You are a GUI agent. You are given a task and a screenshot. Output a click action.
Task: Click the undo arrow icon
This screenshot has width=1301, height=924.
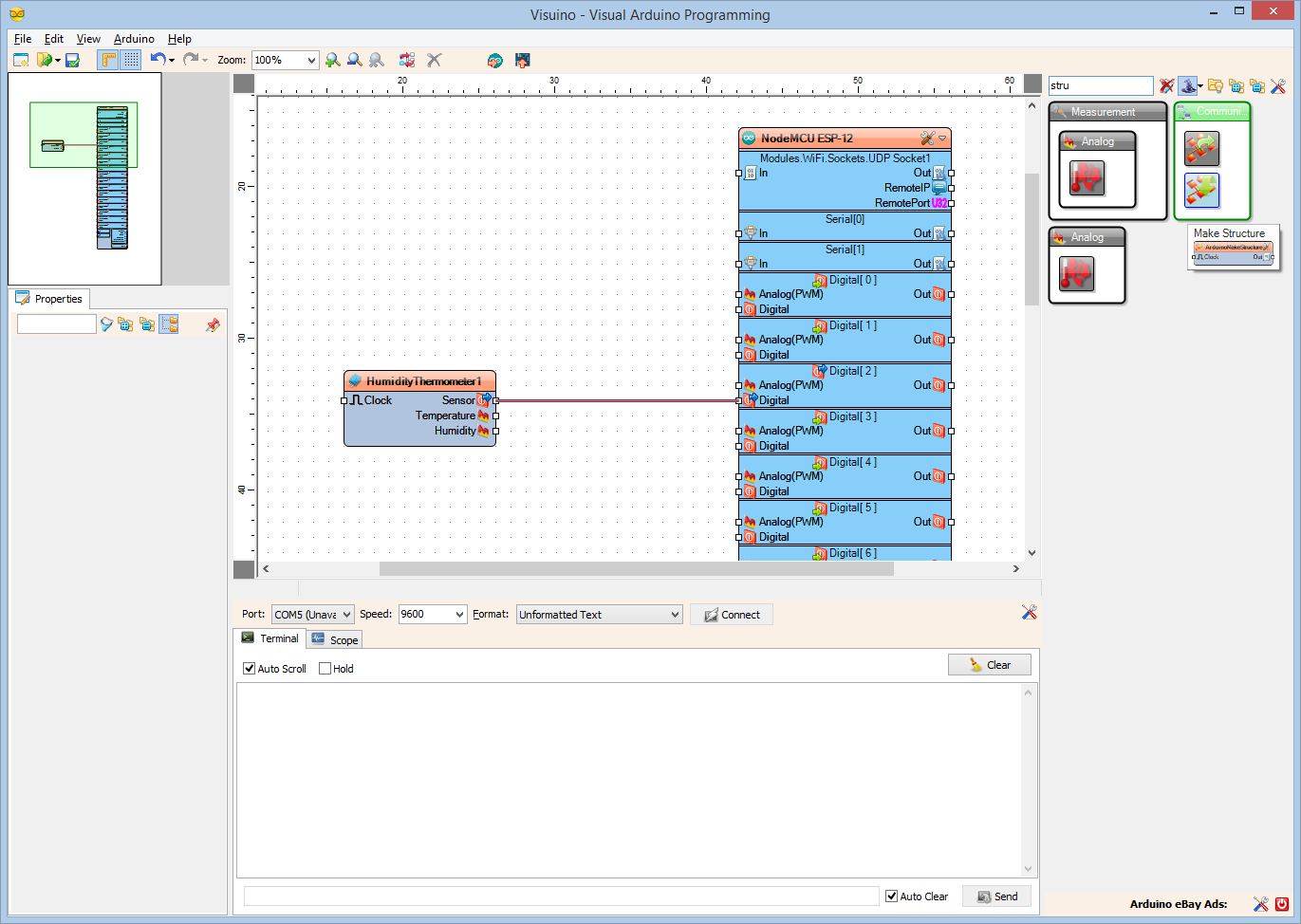click(158, 60)
